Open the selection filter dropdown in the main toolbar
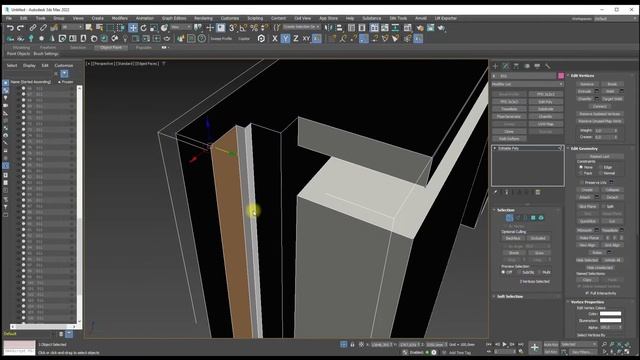 [73, 27]
